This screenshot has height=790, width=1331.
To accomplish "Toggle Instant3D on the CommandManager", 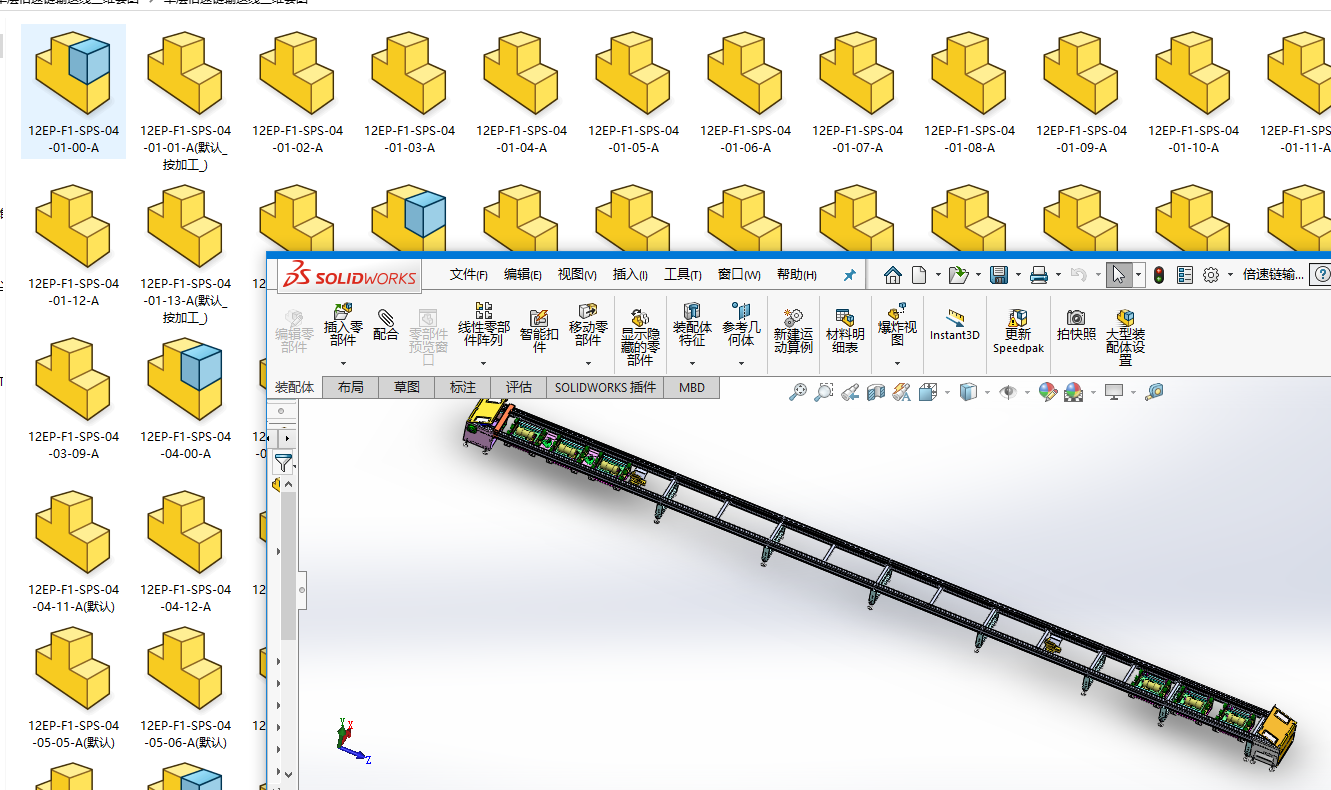I will [x=955, y=325].
